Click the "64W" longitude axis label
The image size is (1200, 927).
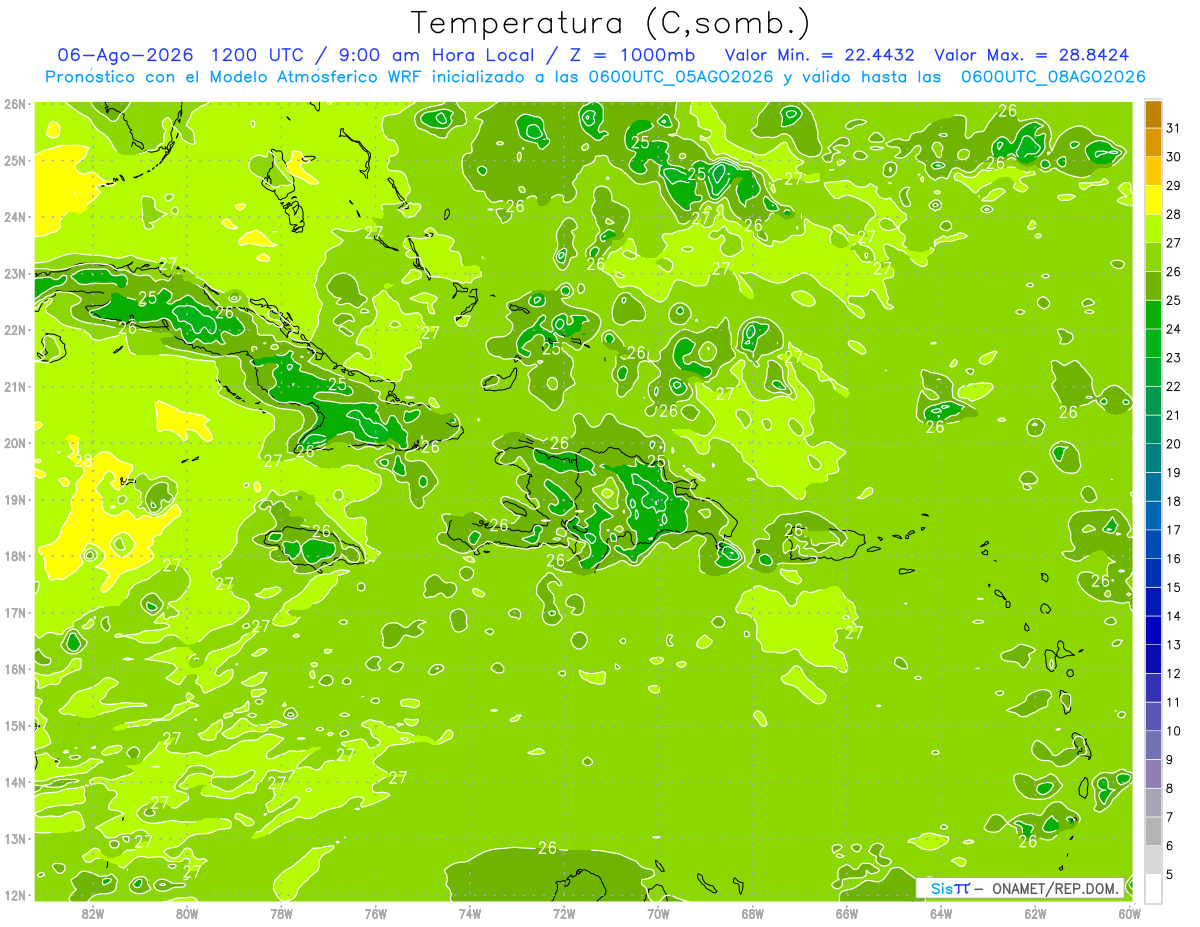[x=941, y=912]
